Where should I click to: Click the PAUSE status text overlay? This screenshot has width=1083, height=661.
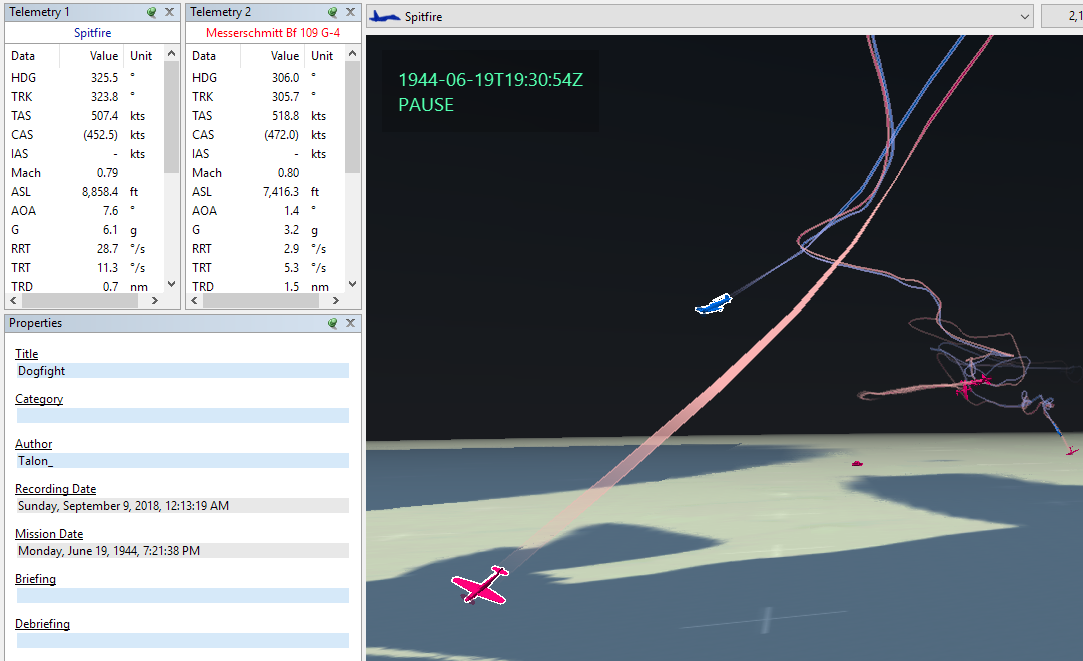pyautogui.click(x=426, y=105)
